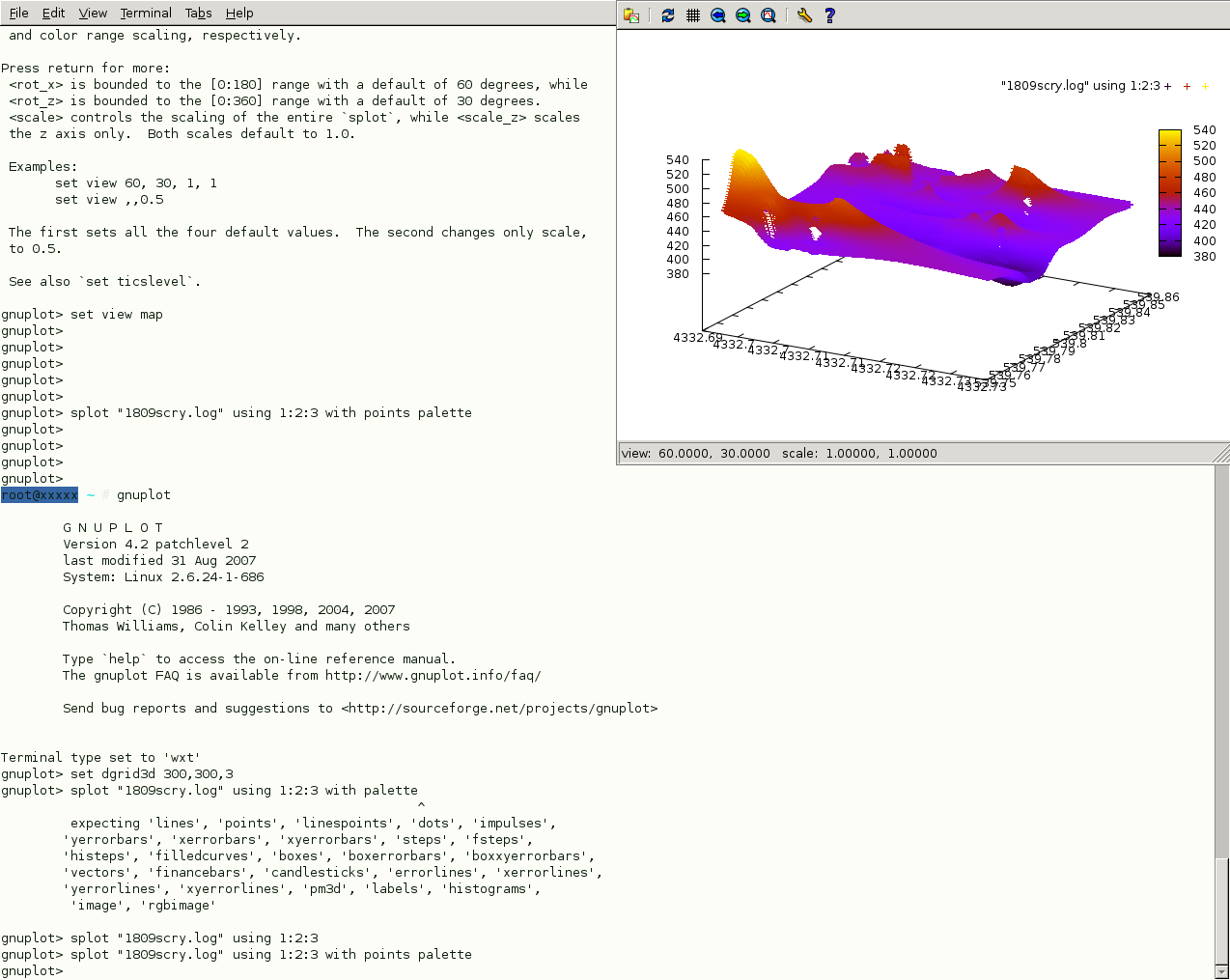Image resolution: width=1230 pixels, height=980 pixels.
Task: Apply the next zoom settings
Action: (x=743, y=15)
